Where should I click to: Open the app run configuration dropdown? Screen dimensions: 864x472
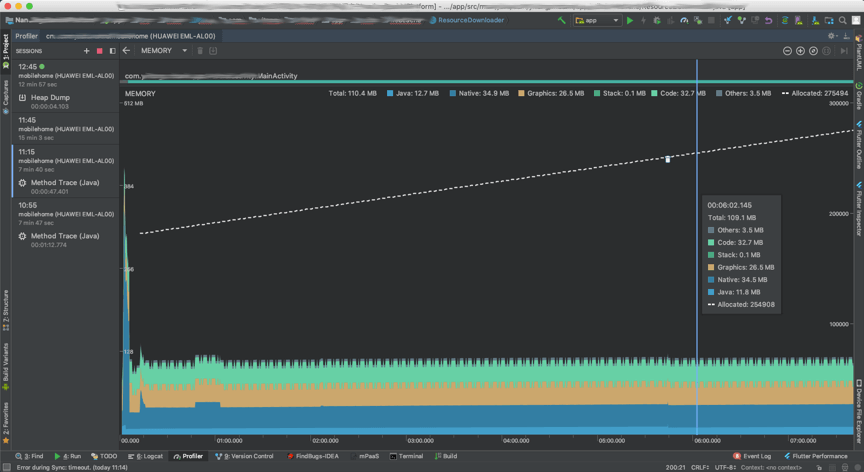(x=597, y=20)
